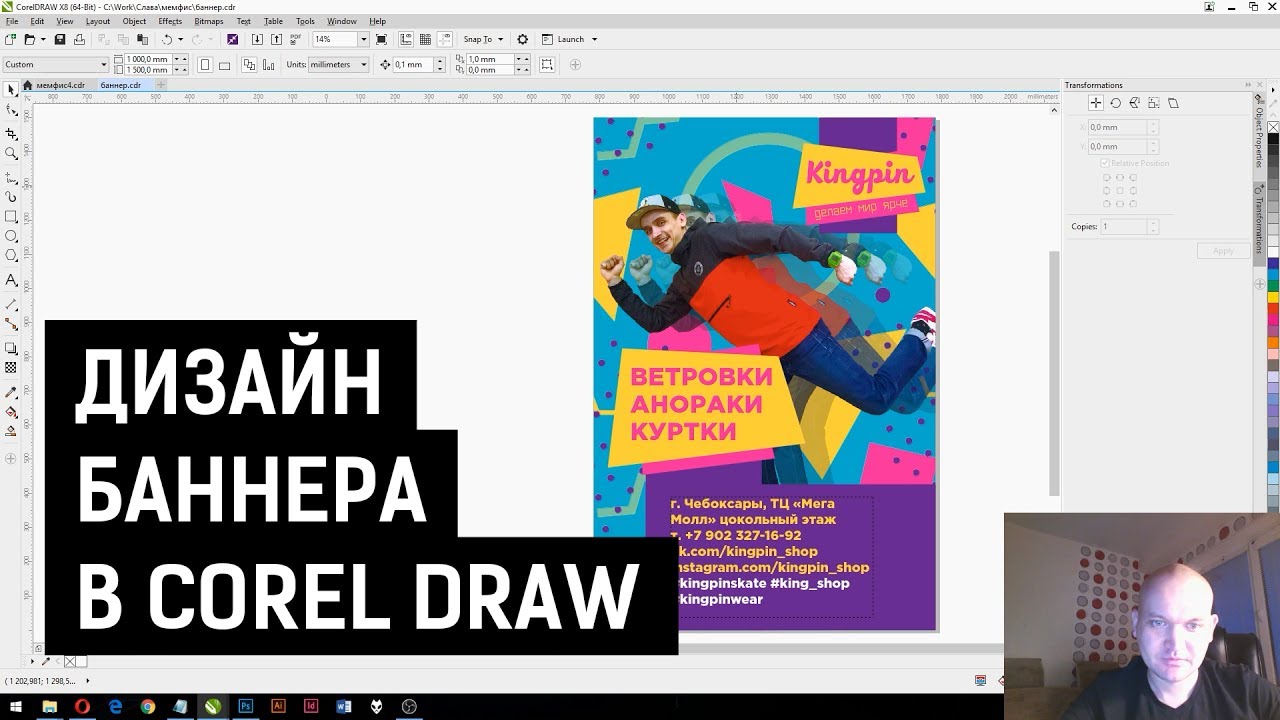Open the Bitmaps menu
The image size is (1280, 720).
click(209, 21)
